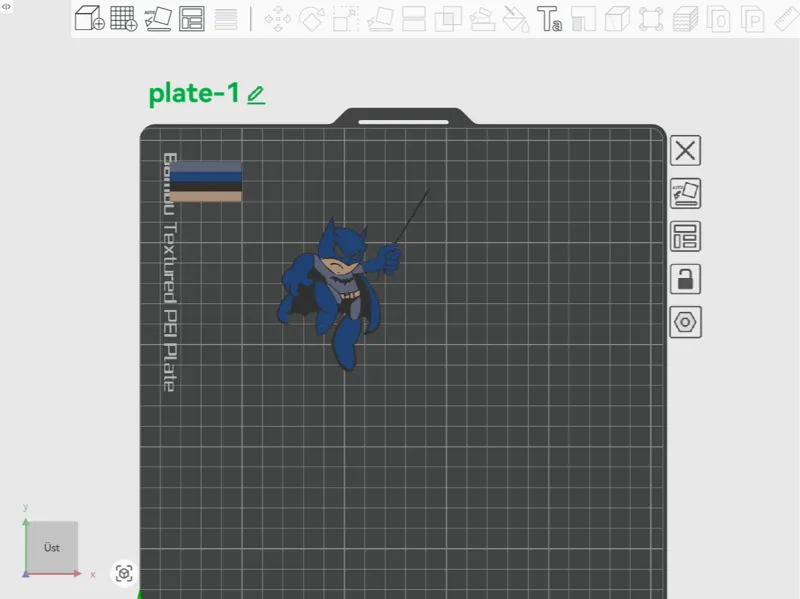
Task: Edit plate-1 name with pencil icon
Action: point(256,95)
